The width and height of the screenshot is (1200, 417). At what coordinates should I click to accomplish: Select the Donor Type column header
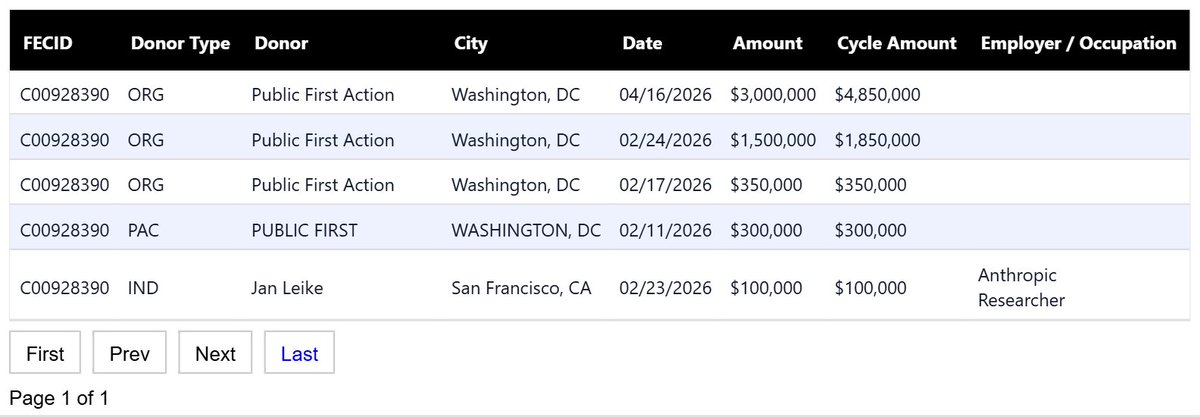(x=180, y=43)
